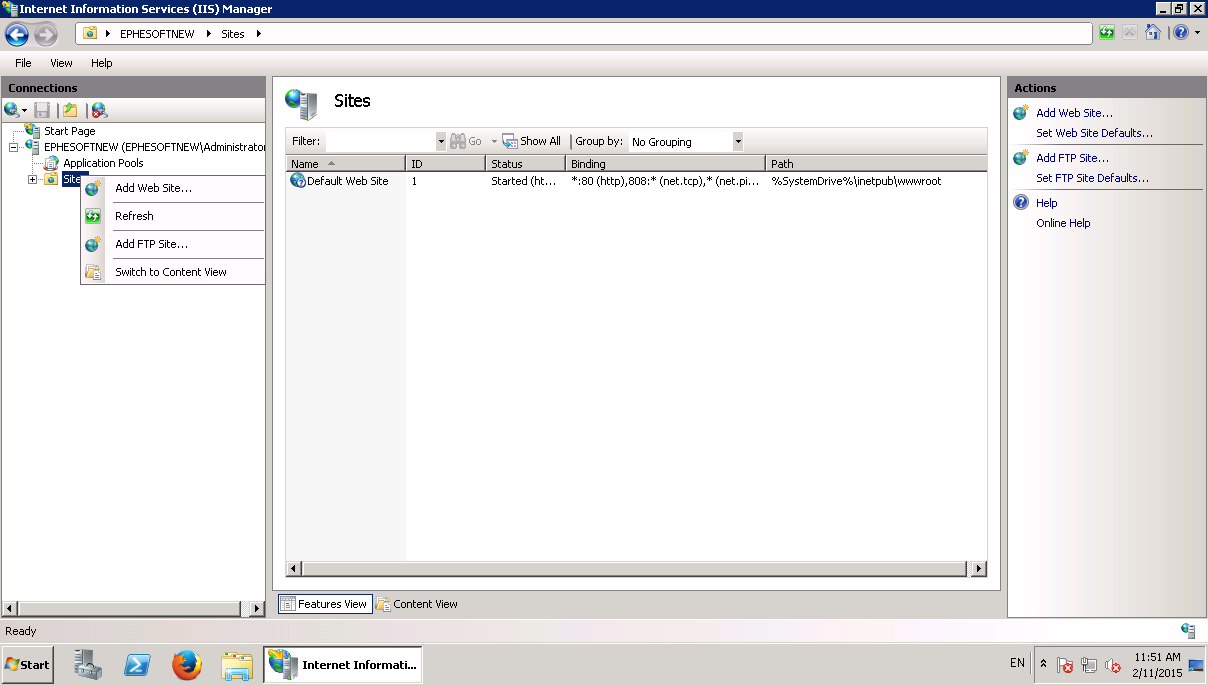Viewport: 1208px width, 686px height.
Task: Click the Delete Connection icon in Connections toolbar
Action: click(99, 110)
